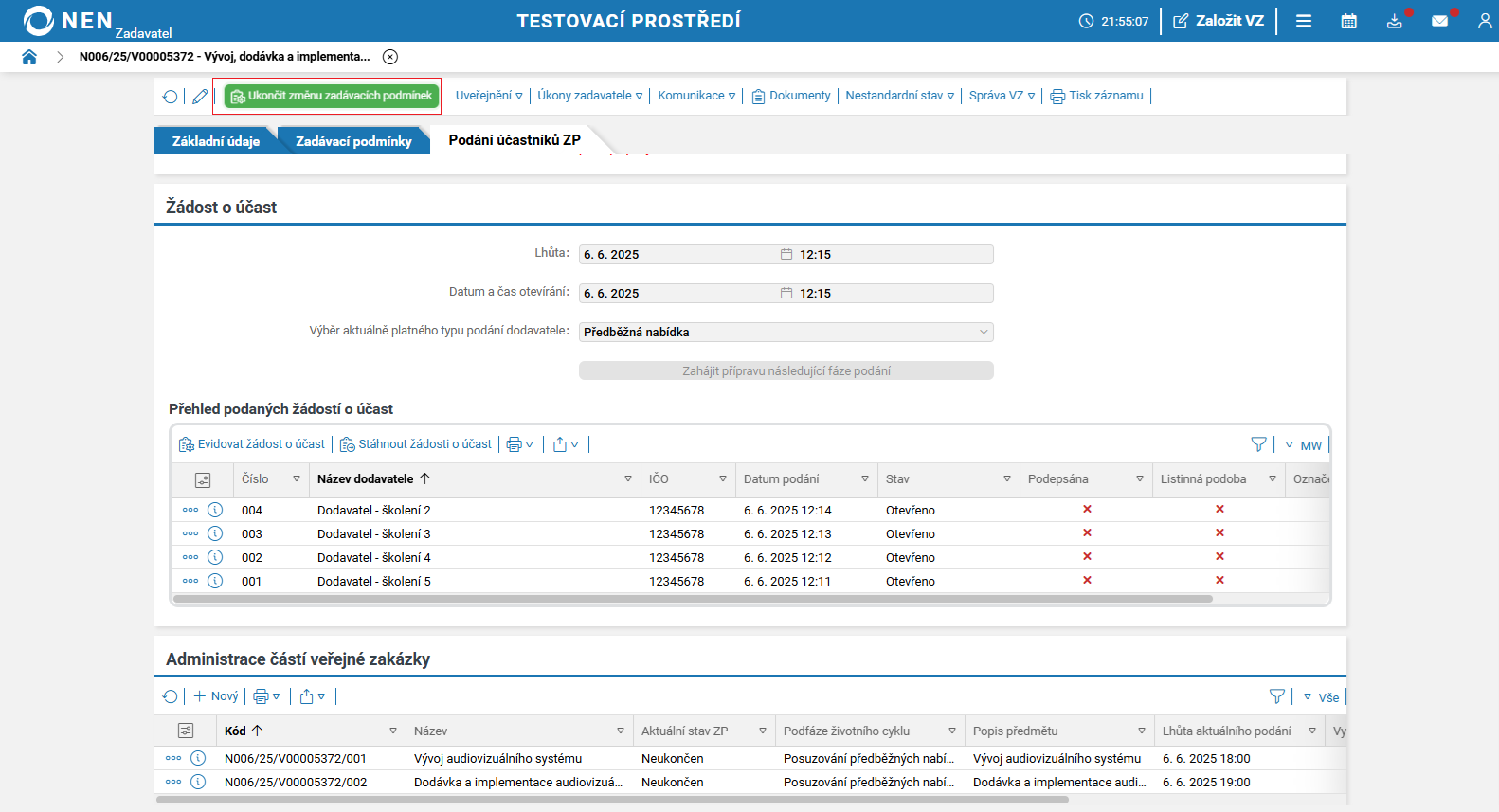Click three-dots menu for row 001
1499x812 pixels.
pos(190,581)
